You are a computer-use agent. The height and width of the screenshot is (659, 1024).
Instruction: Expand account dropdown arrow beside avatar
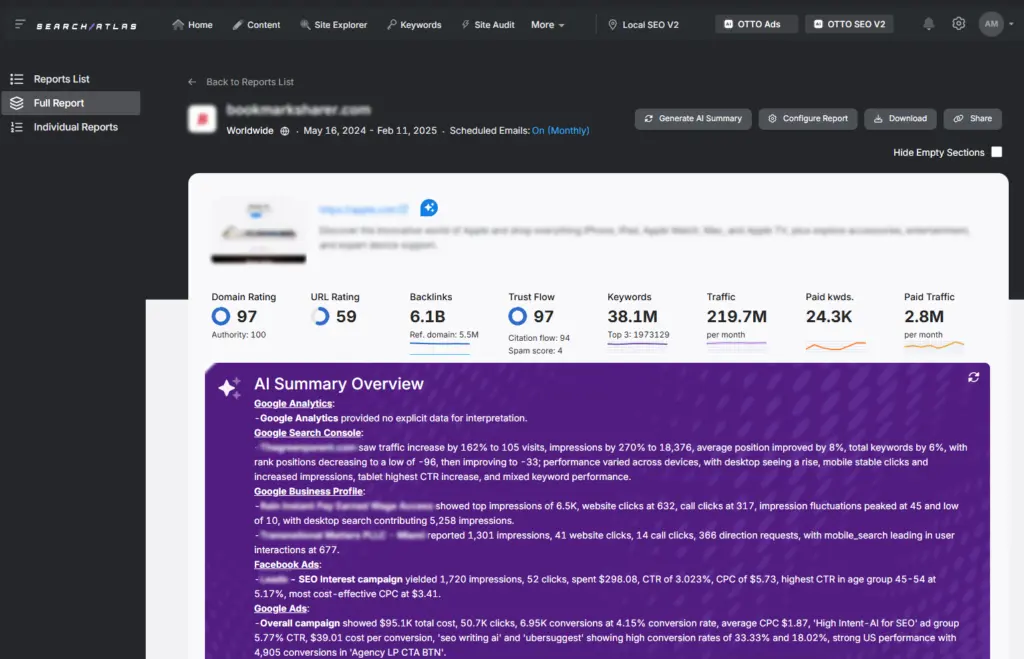(1011, 24)
